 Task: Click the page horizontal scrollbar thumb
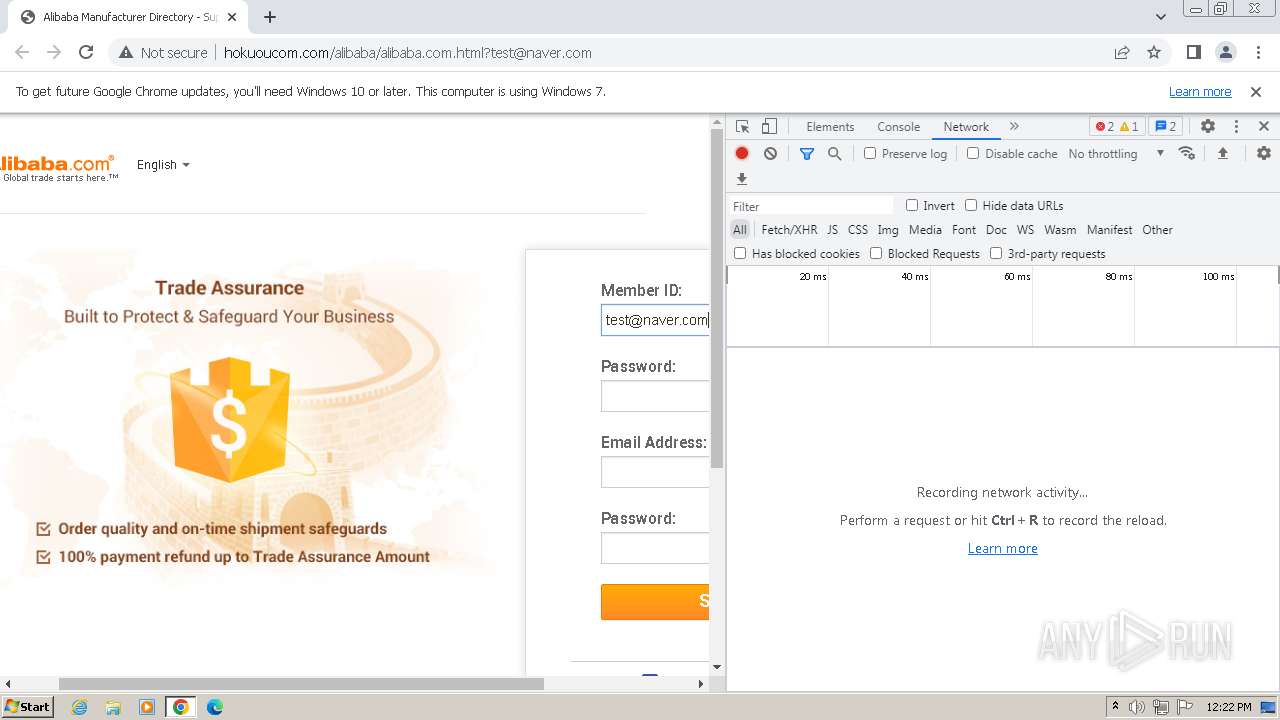tap(301, 684)
